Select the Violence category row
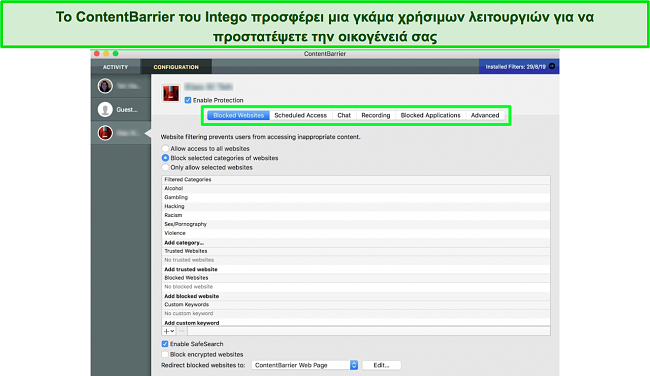 [356, 233]
